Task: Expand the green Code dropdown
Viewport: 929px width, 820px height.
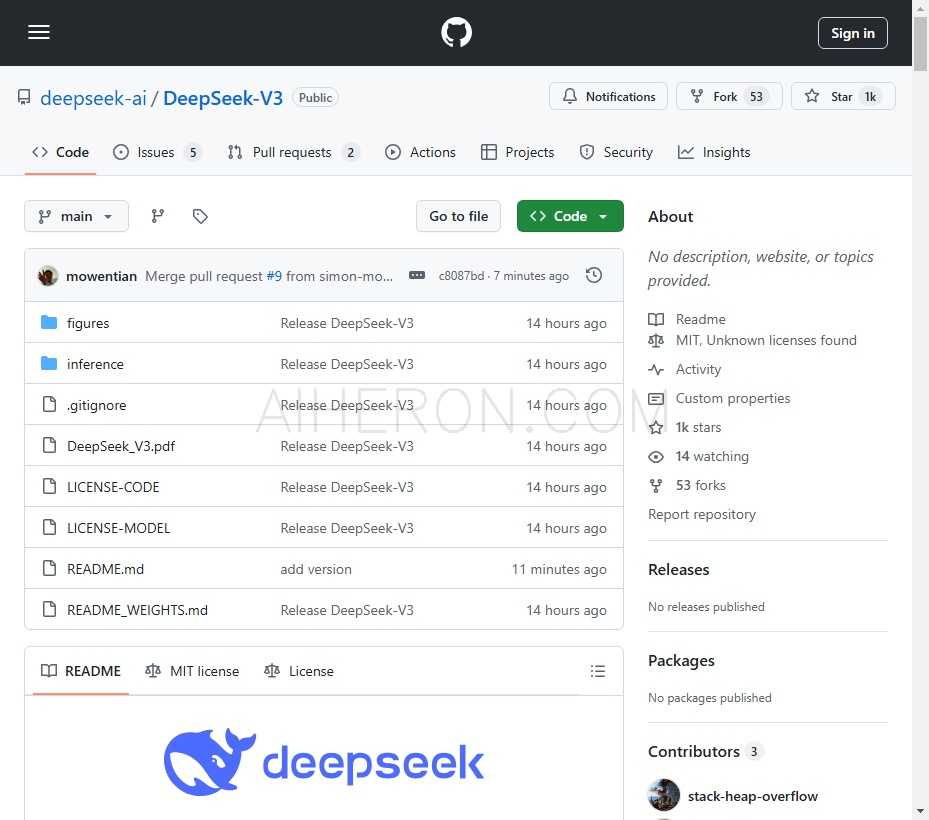Action: point(570,216)
